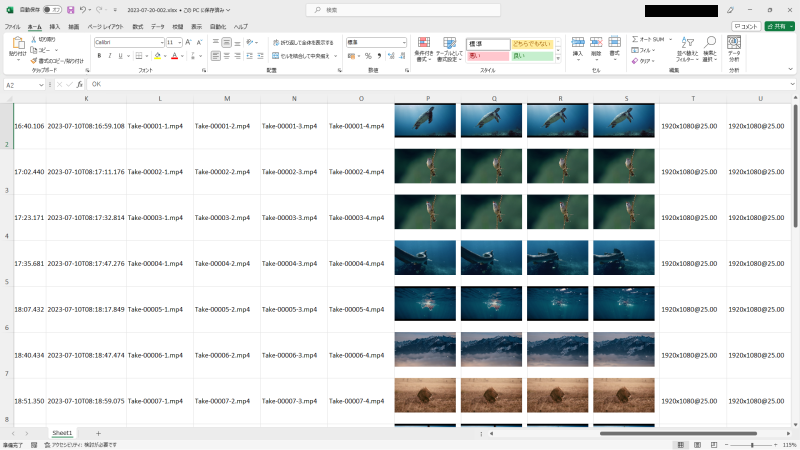Screen dimensions: 800x450
Task: Open Conditional Formatting (条件付き書式)
Action: [423, 49]
